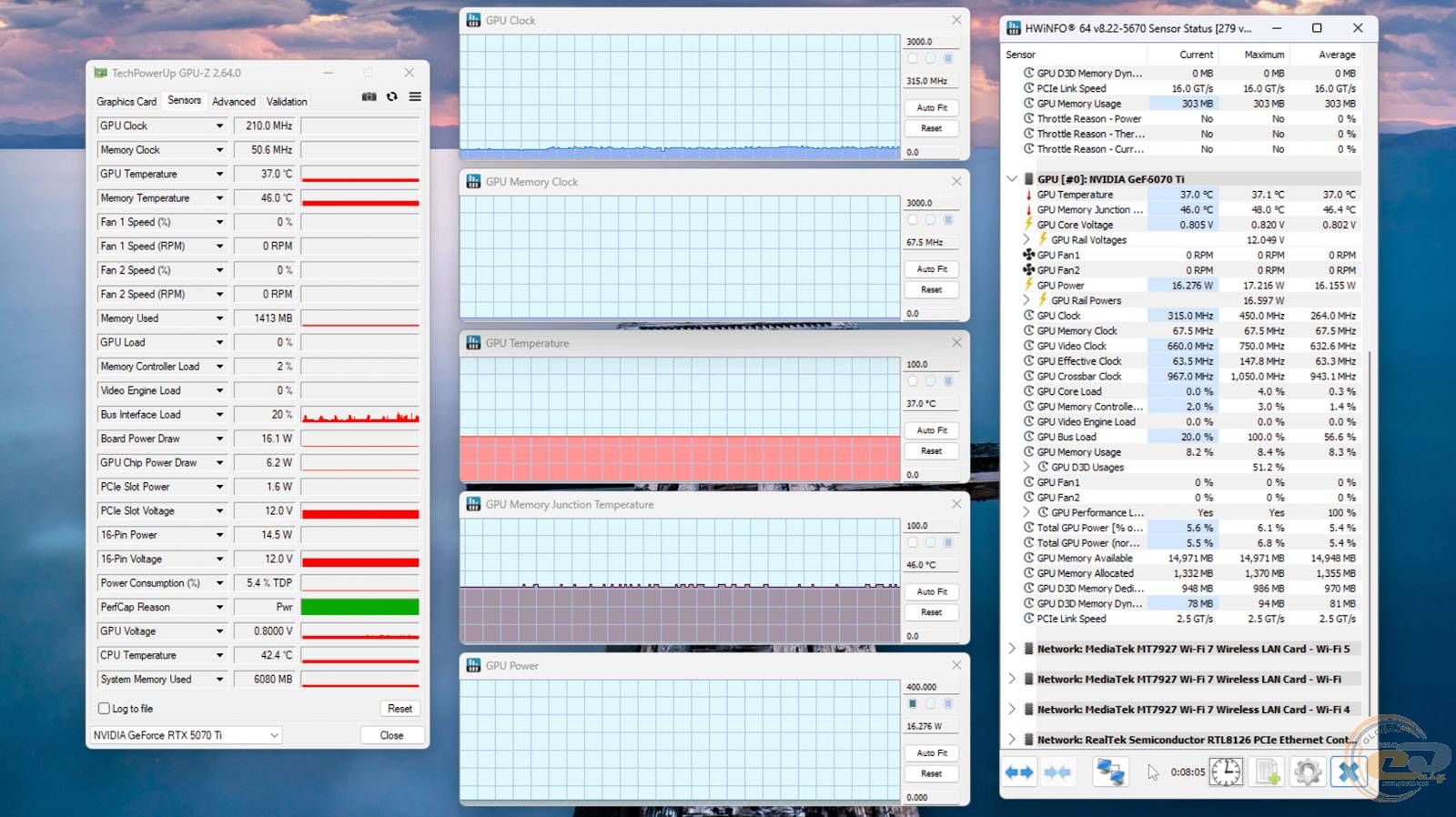The image size is (1456, 817).
Task: Click the 3000.0 max field in GPU Clock graph
Action: click(x=932, y=41)
